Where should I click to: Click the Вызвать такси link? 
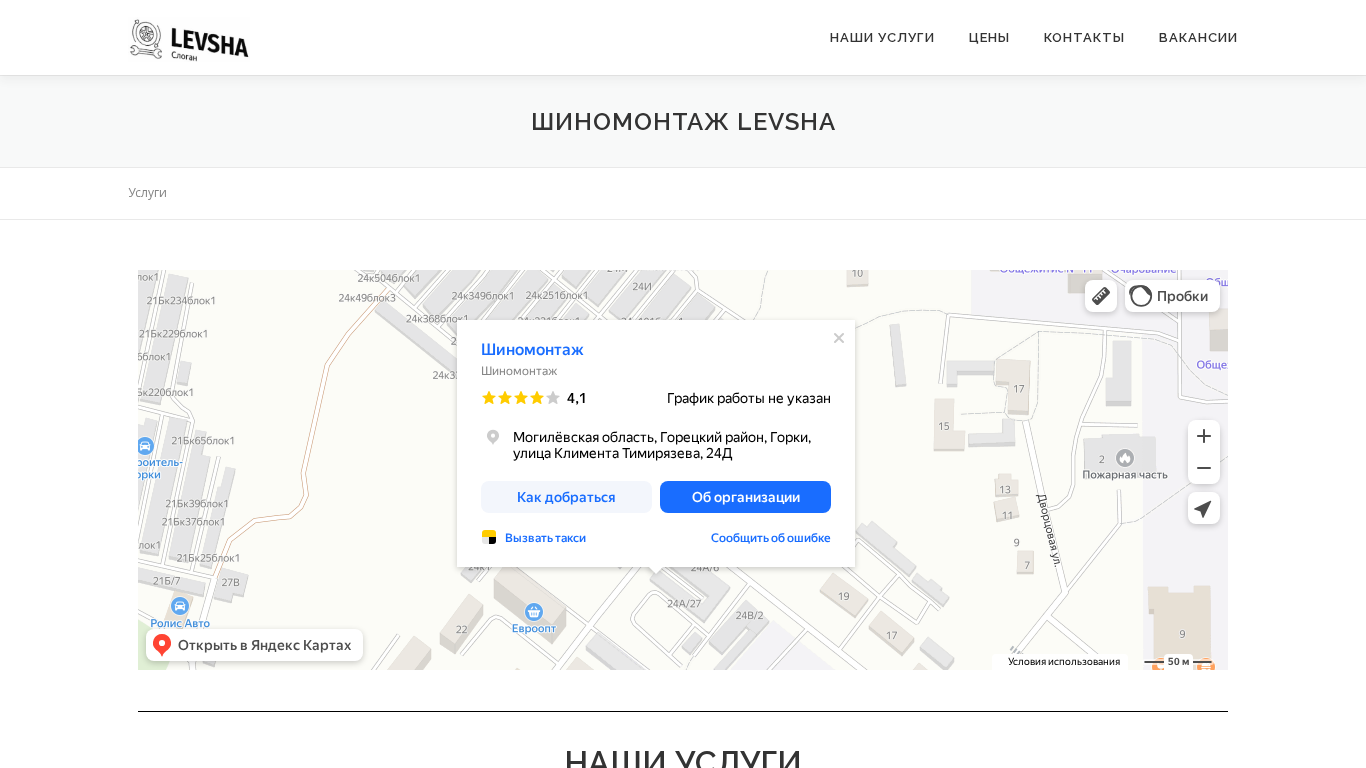545,538
